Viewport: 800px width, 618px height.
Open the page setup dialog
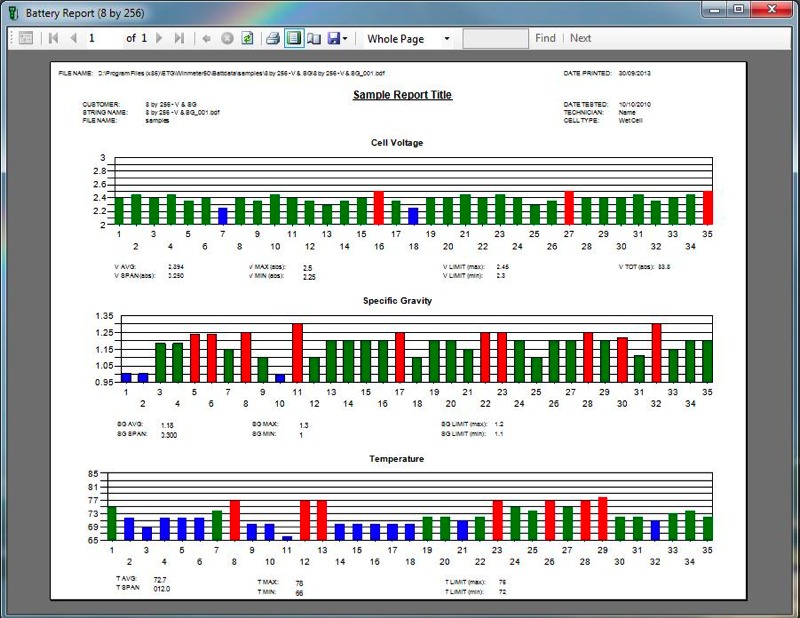click(x=314, y=38)
